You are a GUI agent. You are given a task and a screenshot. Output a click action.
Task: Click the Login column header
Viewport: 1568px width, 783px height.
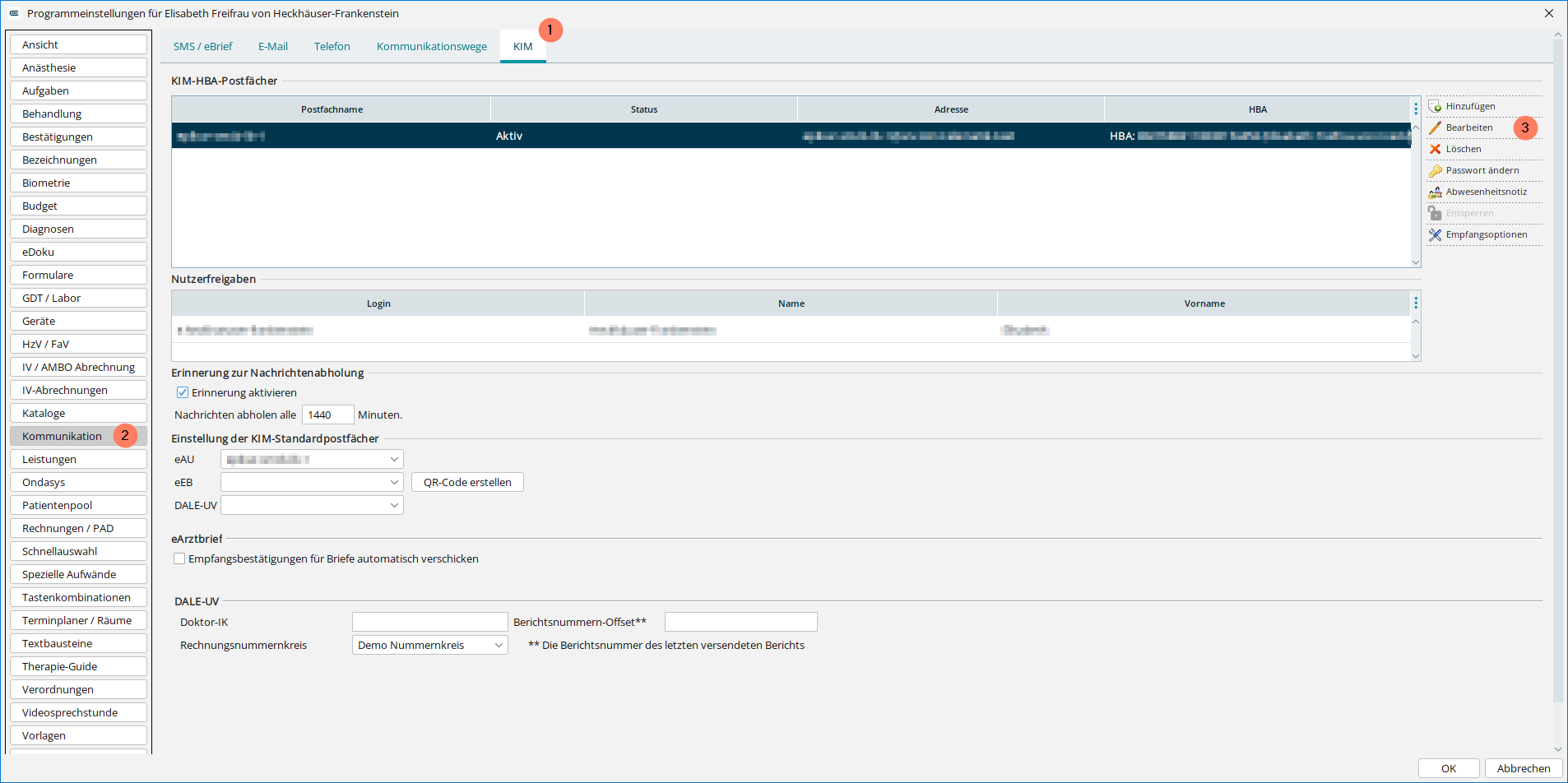(x=378, y=303)
